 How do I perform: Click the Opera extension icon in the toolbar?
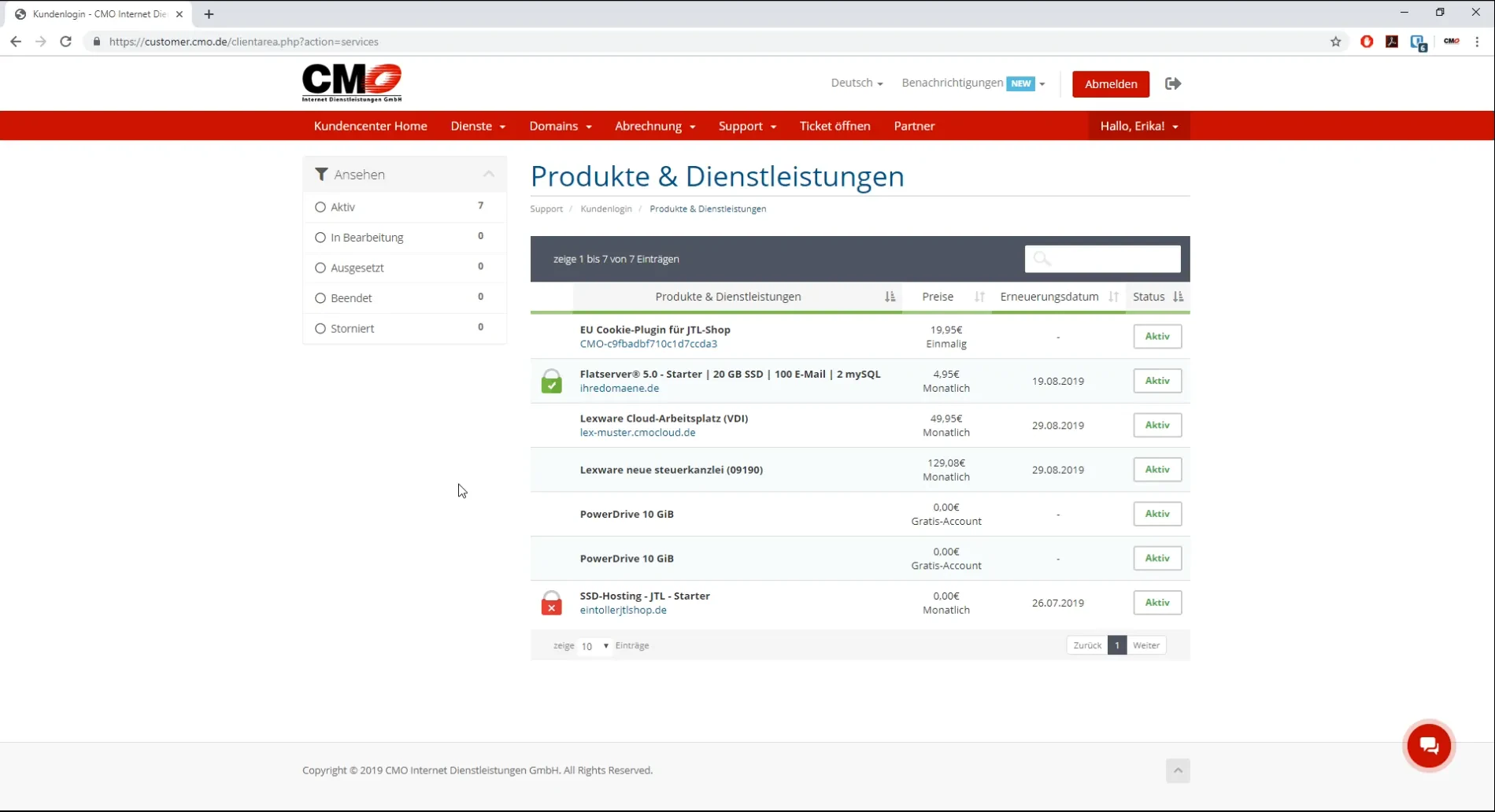click(1367, 42)
